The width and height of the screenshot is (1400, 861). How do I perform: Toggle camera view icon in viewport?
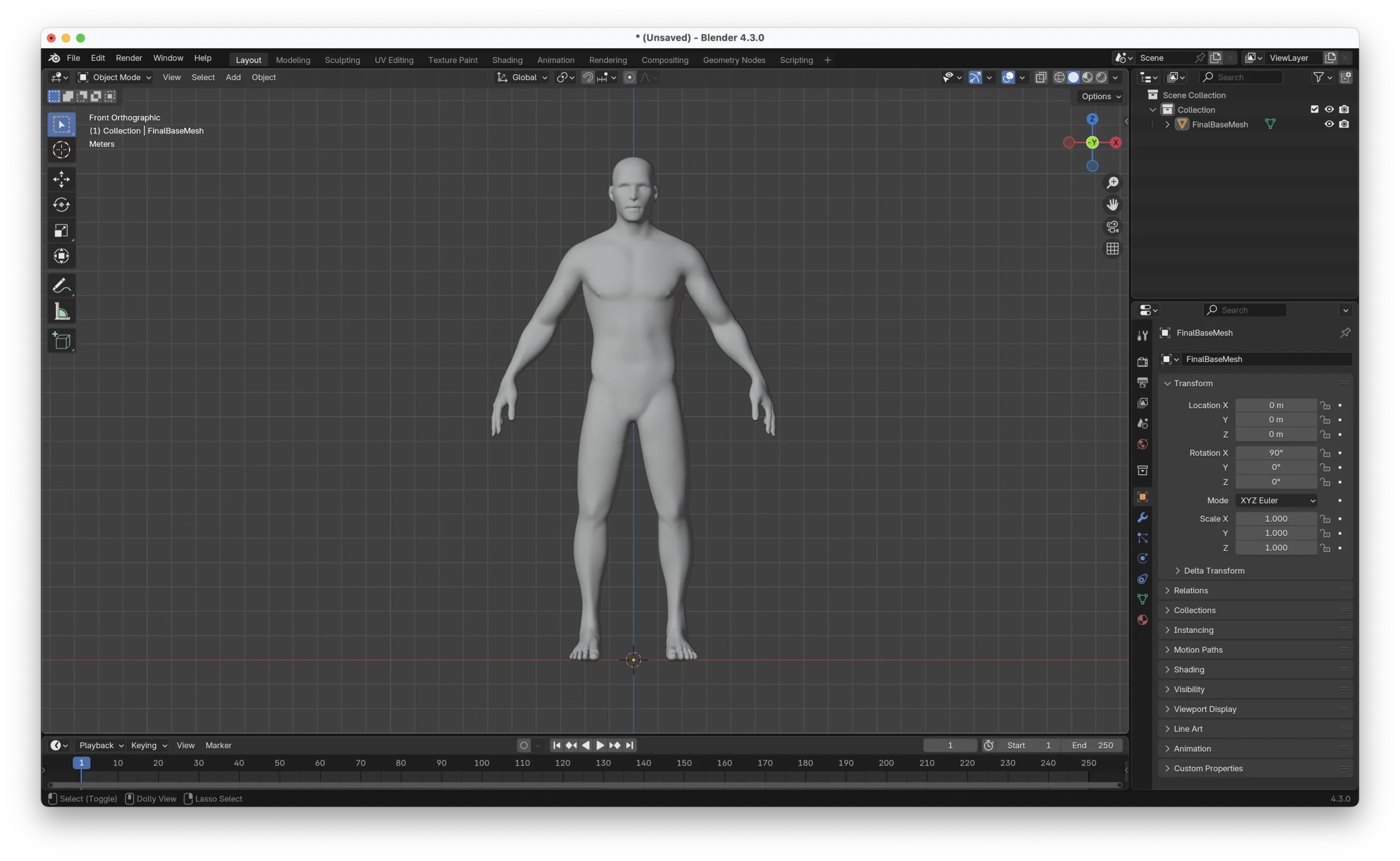1112,227
